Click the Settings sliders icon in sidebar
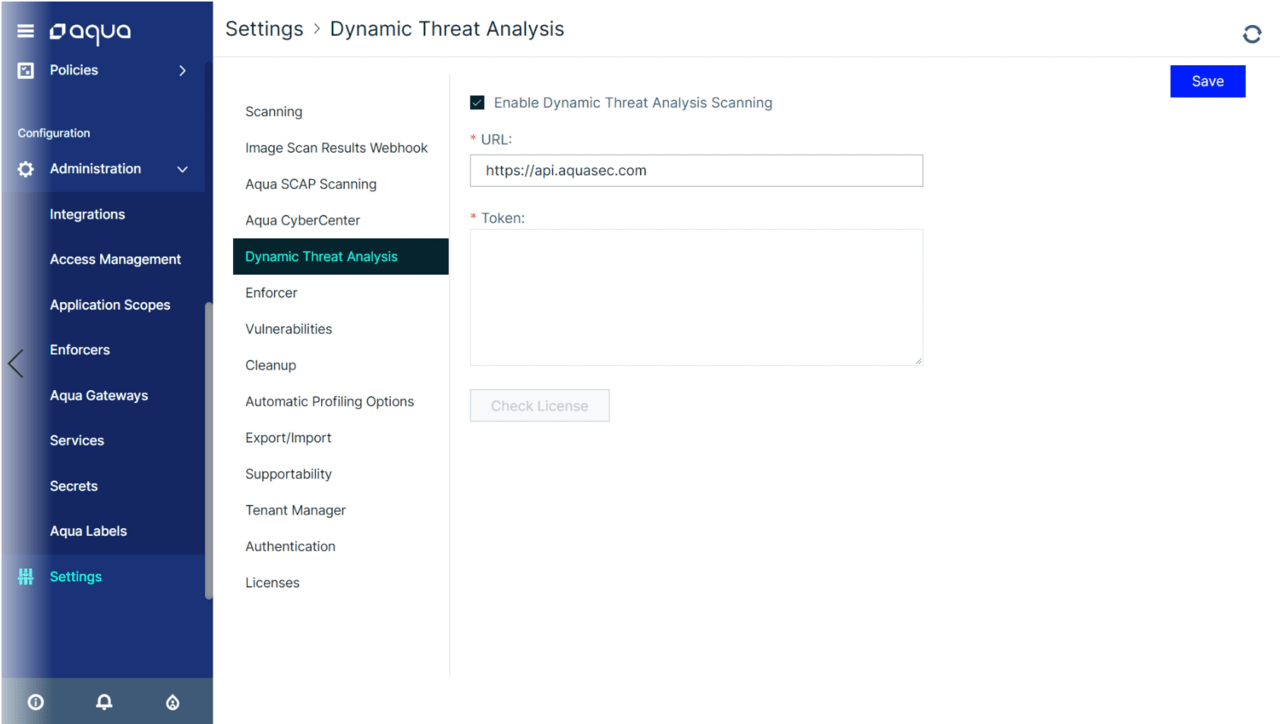This screenshot has height=724, width=1280. click(x=26, y=577)
